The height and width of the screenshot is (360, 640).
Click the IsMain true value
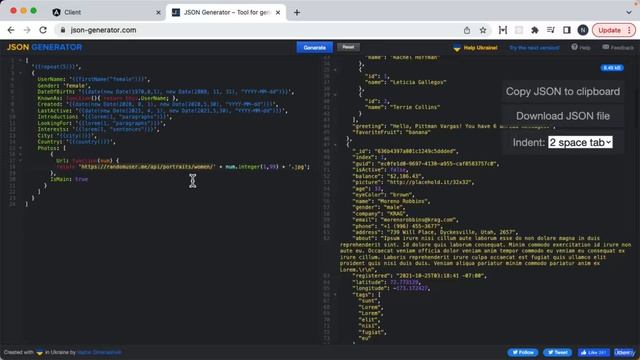(81, 179)
